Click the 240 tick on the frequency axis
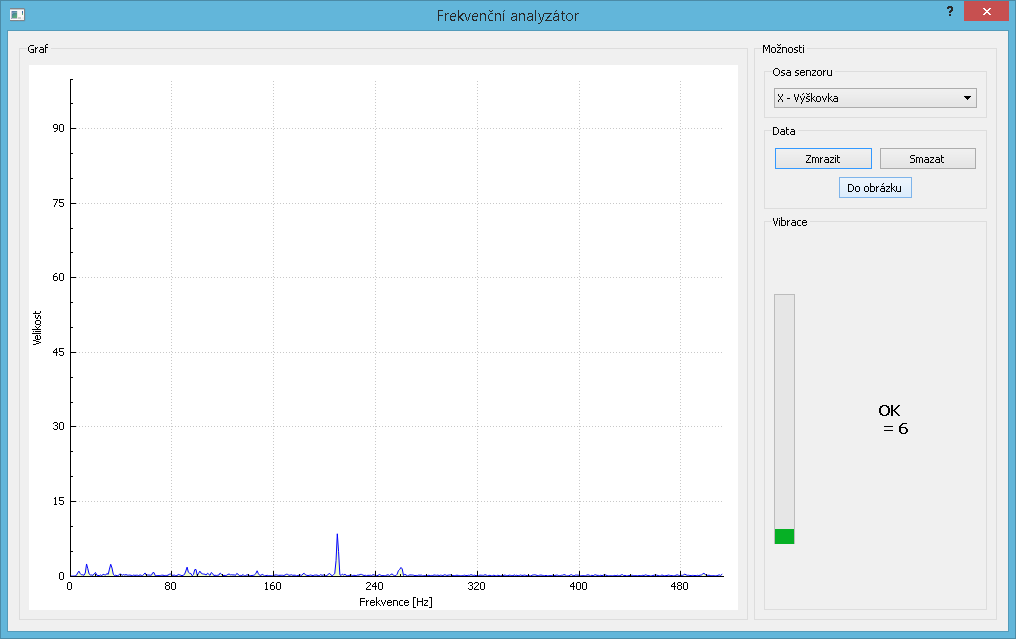This screenshot has width=1016, height=639. tap(374, 587)
